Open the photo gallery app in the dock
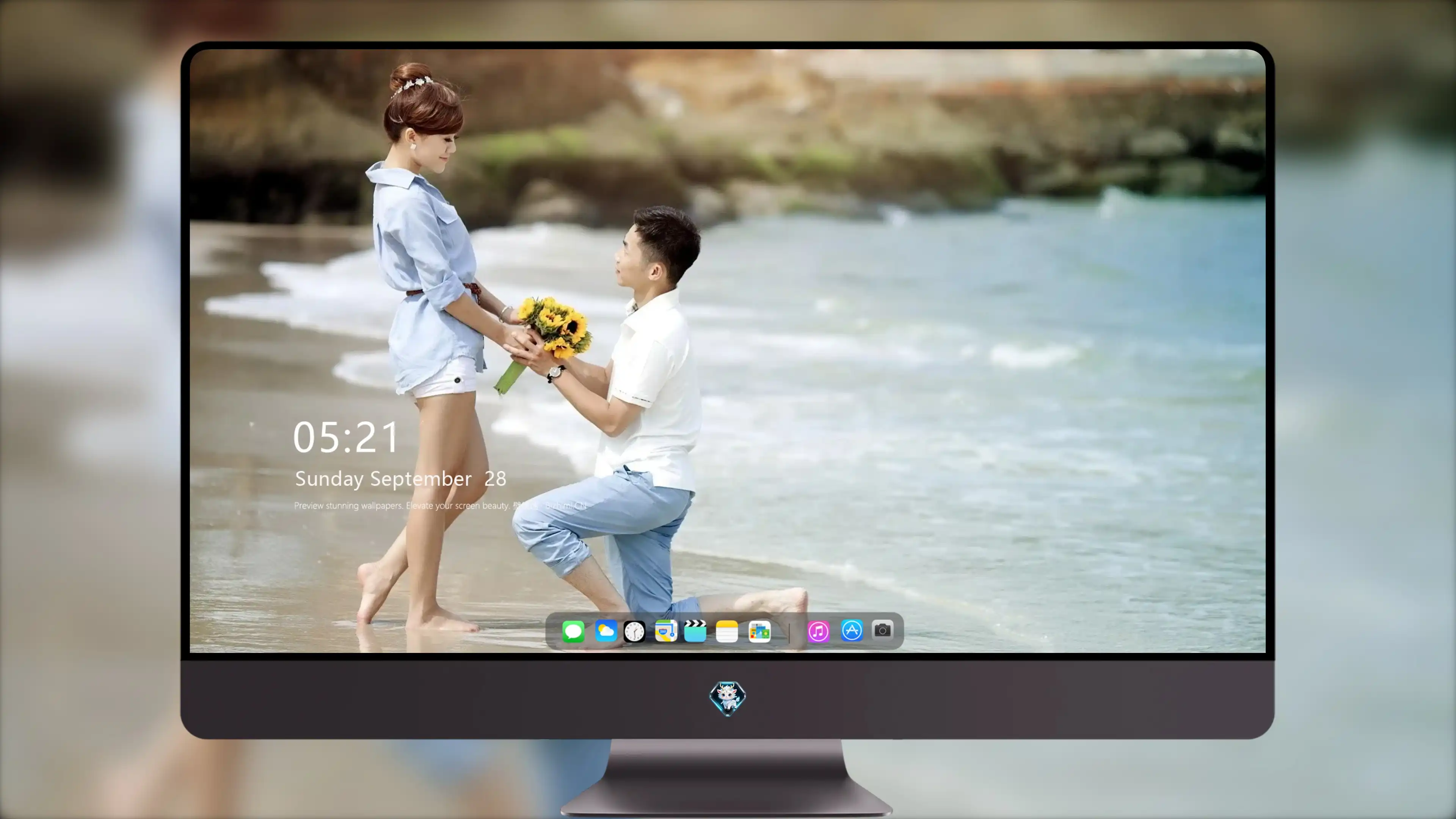The height and width of the screenshot is (819, 1456). (759, 631)
